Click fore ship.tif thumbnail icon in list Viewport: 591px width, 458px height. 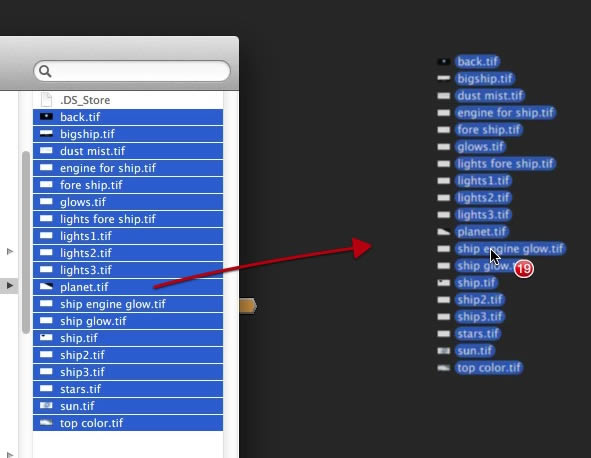(x=46, y=184)
